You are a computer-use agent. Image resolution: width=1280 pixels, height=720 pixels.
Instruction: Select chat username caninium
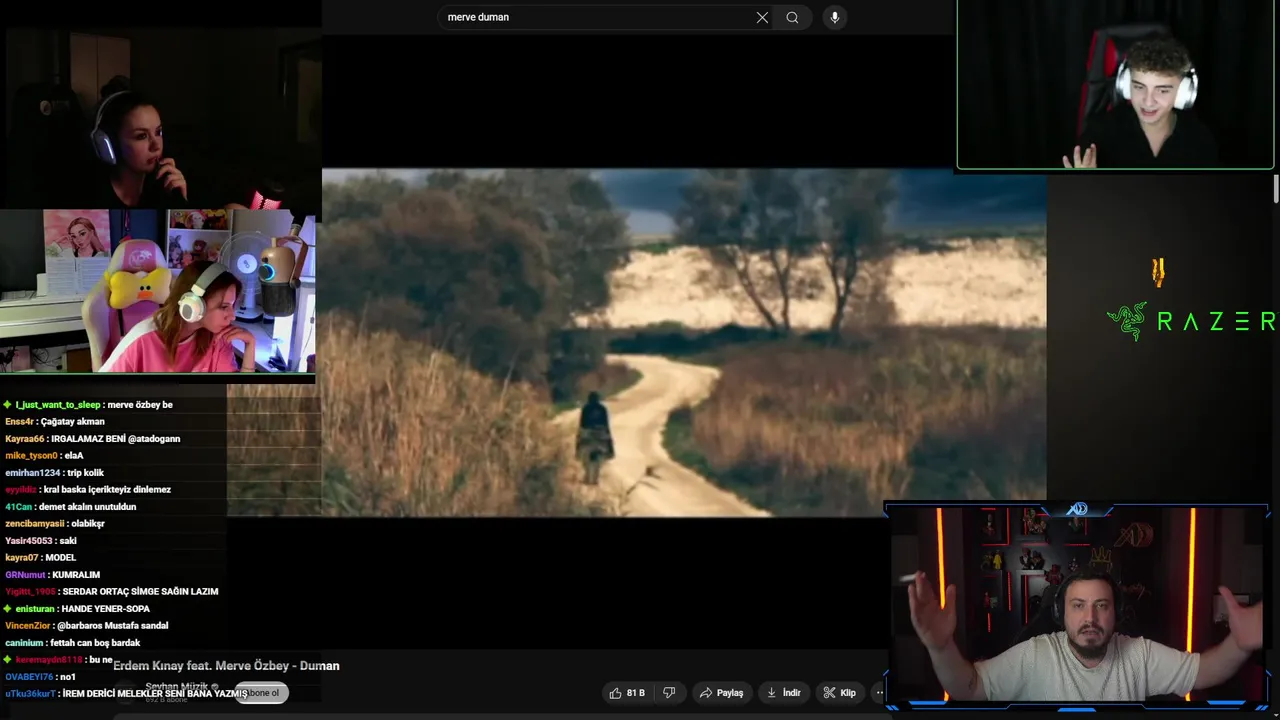24,643
